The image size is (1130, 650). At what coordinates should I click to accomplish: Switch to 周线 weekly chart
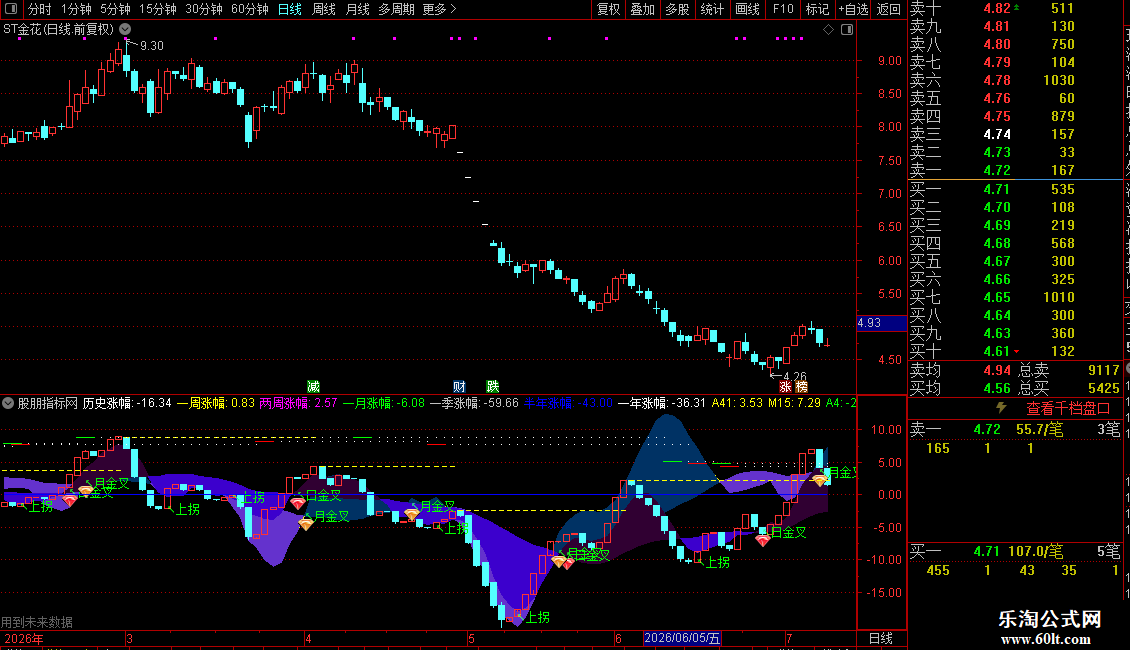[324, 9]
